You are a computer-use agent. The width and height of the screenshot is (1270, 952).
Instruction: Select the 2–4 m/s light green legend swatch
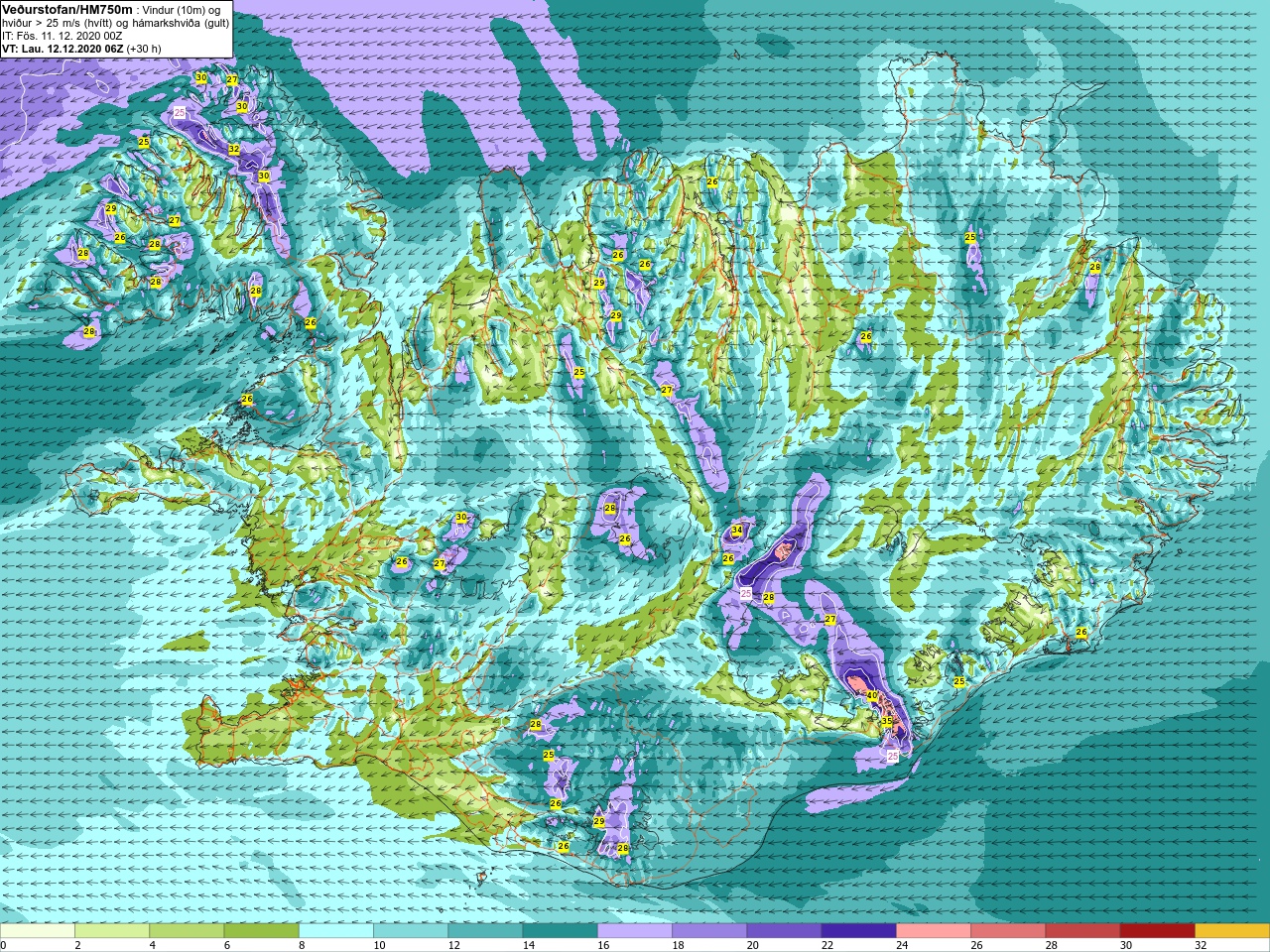pyautogui.click(x=112, y=931)
